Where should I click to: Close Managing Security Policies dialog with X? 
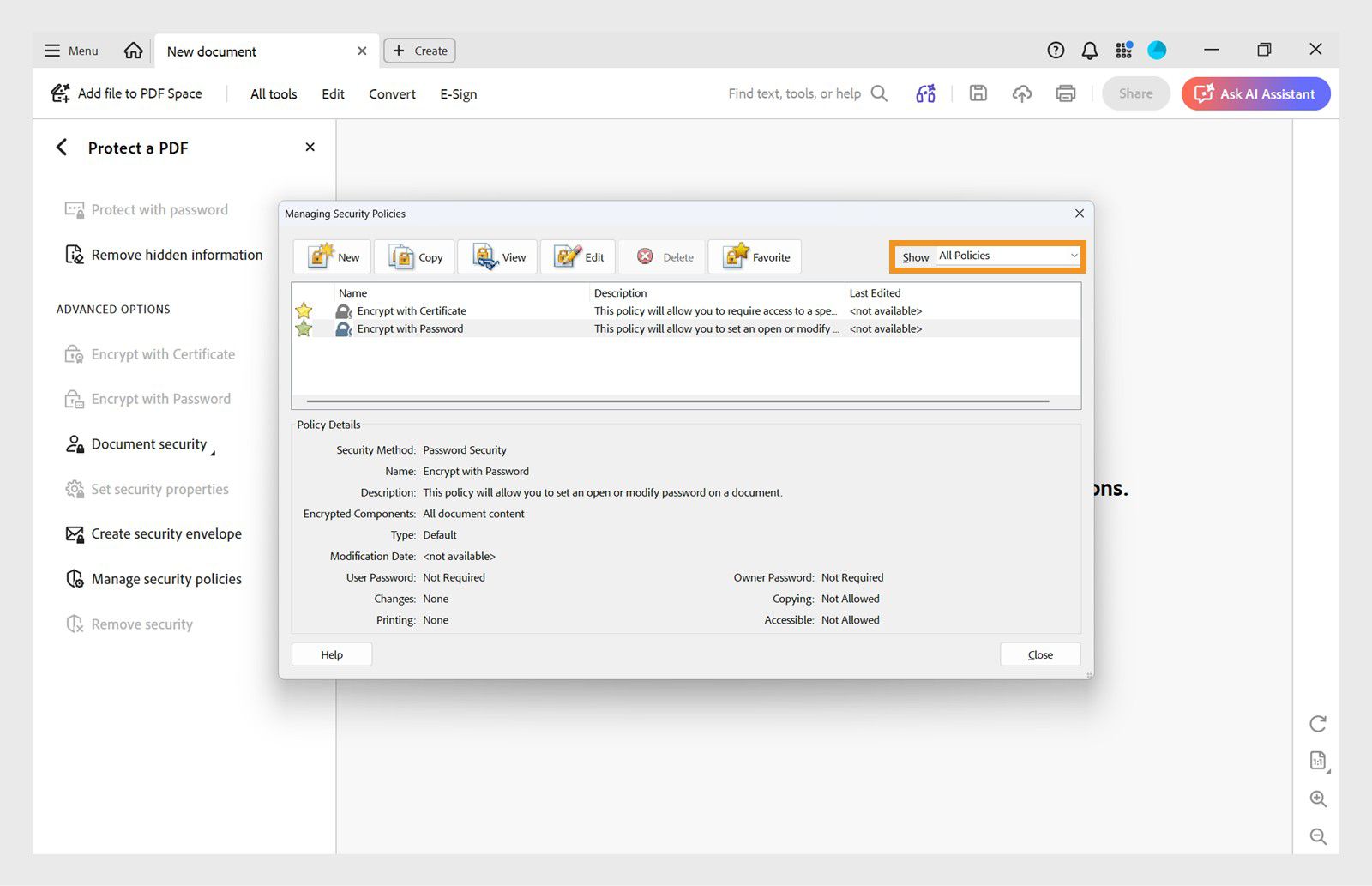coord(1079,214)
